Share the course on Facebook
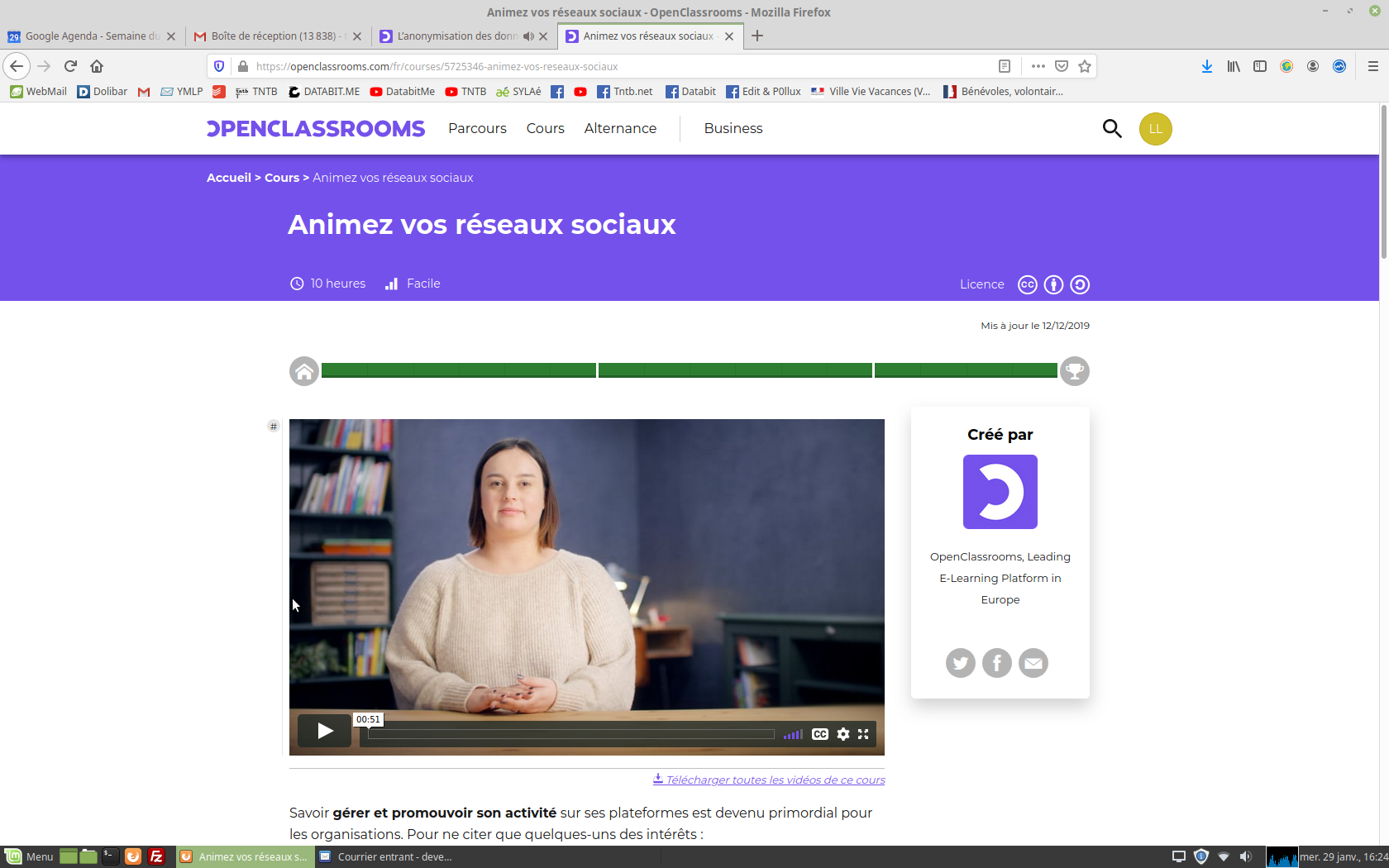 [x=996, y=663]
